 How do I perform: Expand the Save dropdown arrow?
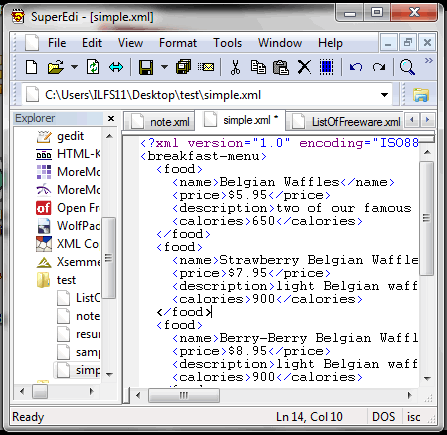coord(164,67)
